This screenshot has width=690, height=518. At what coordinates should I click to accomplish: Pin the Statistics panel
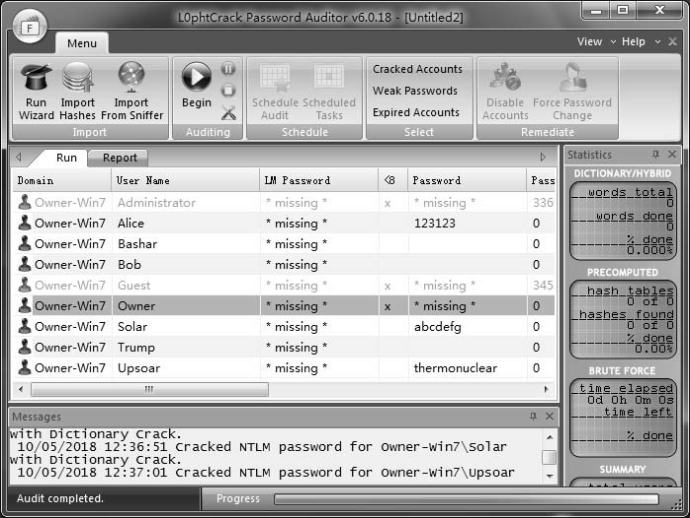click(656, 154)
